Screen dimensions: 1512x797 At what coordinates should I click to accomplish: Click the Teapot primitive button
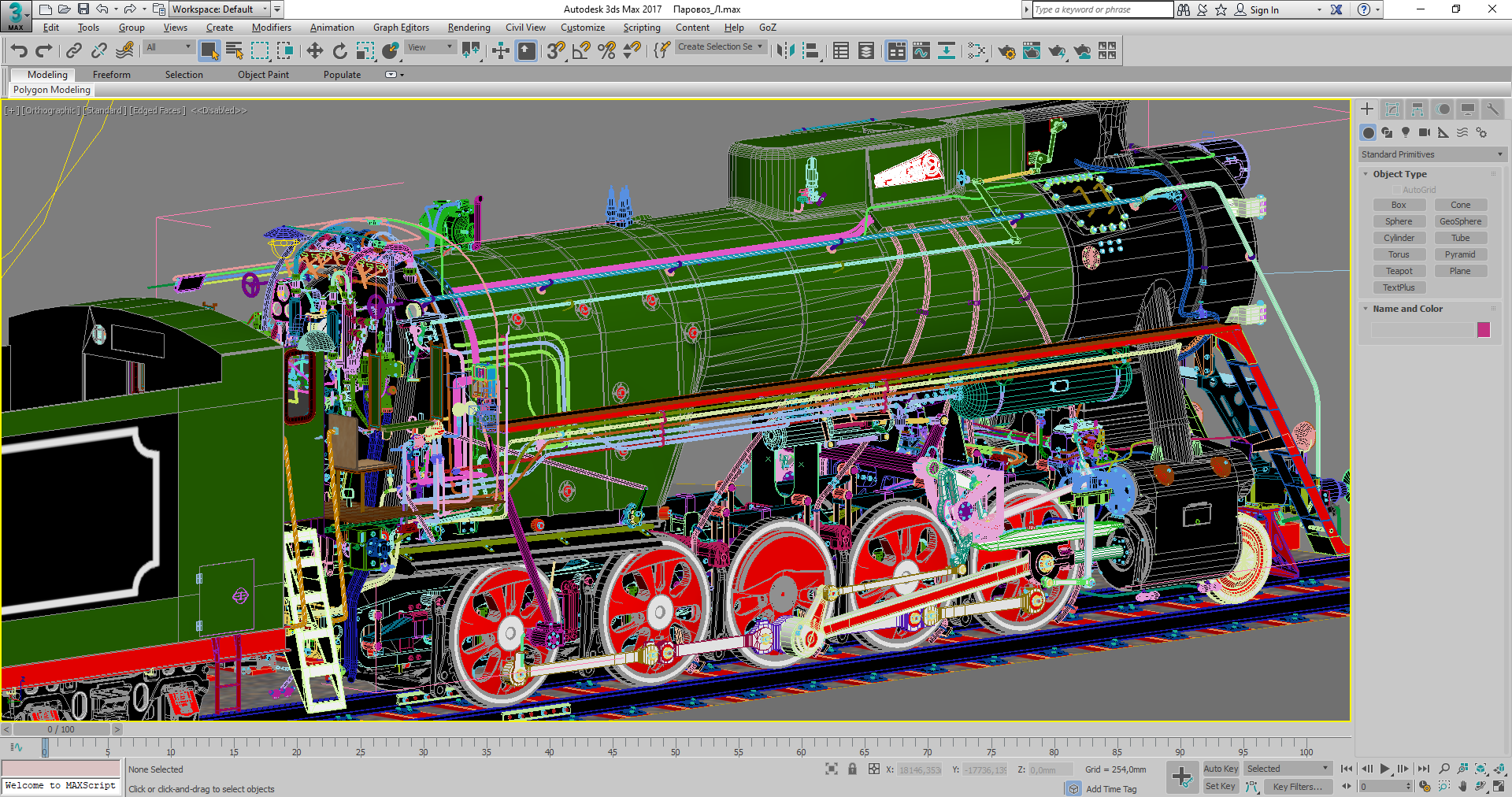tap(1399, 271)
